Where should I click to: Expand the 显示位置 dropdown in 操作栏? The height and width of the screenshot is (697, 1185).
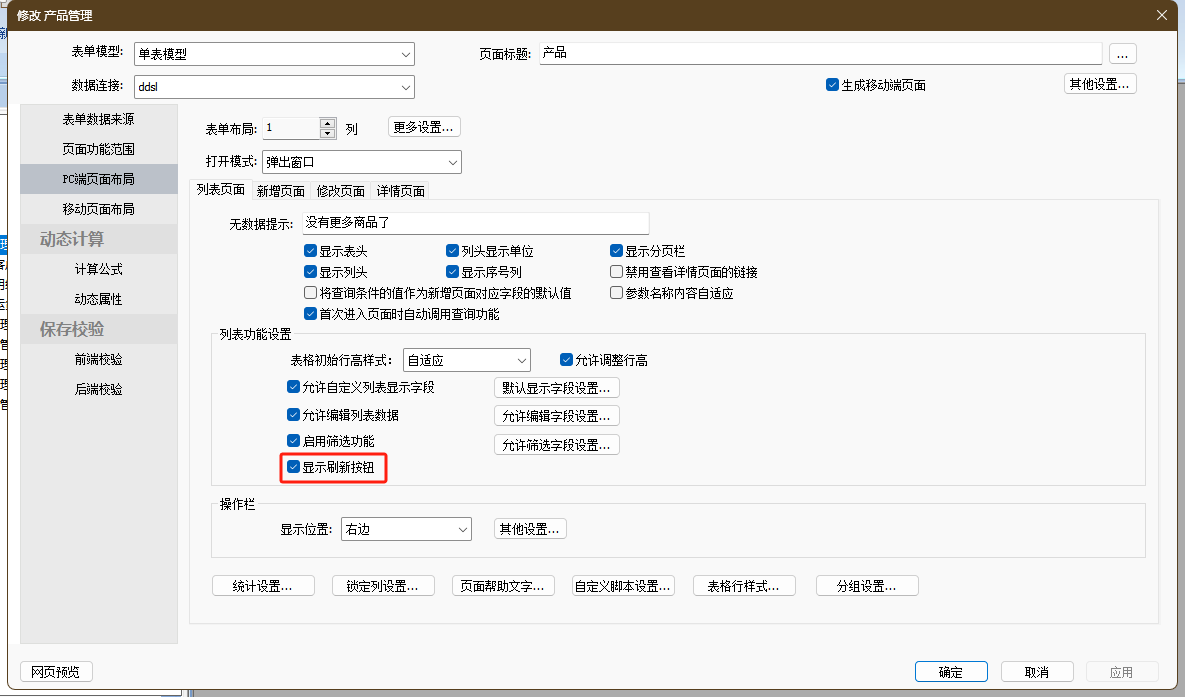pos(463,529)
